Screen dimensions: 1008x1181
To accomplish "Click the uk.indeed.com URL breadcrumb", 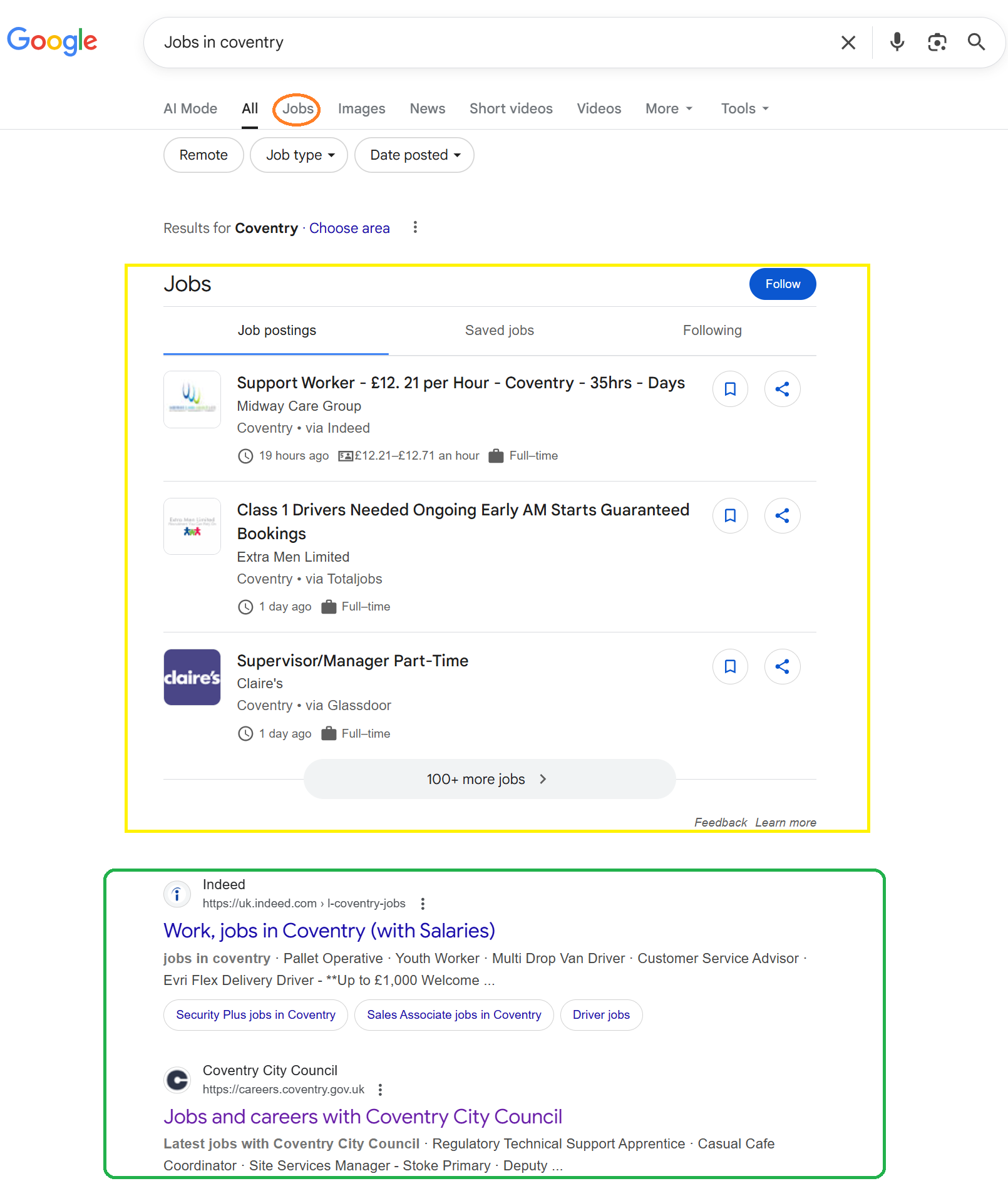I will pos(304,904).
